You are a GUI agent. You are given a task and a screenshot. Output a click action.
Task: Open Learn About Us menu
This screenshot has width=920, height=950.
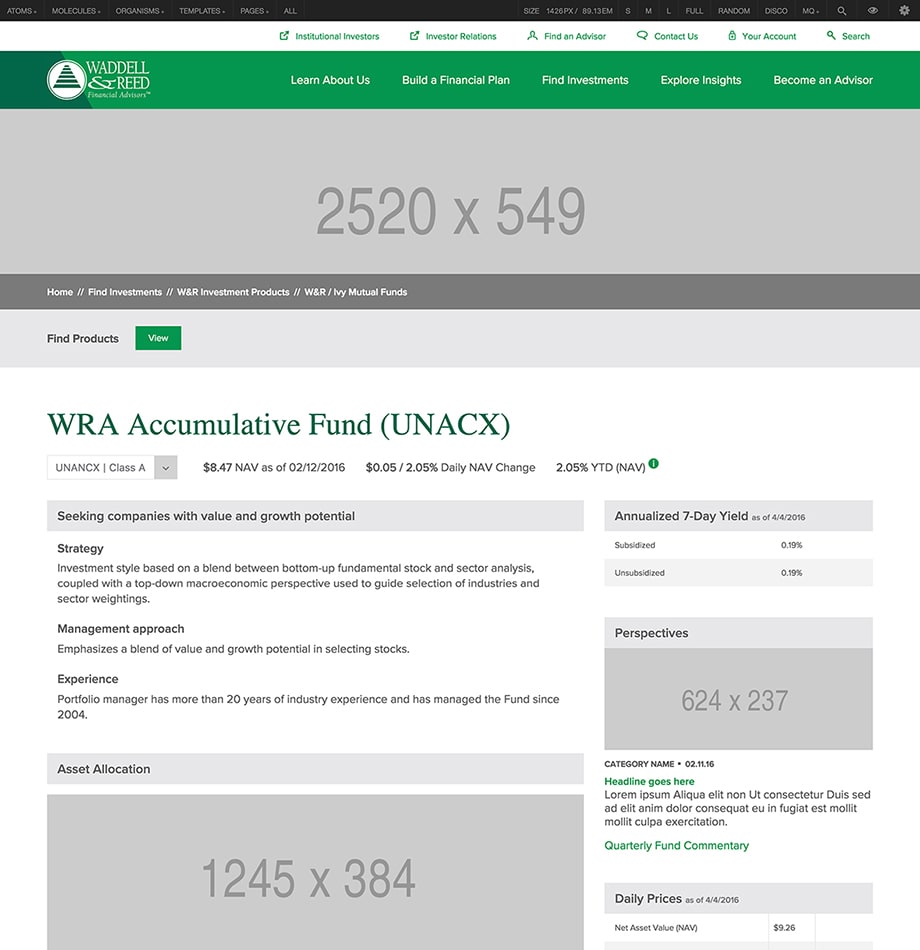[x=330, y=80]
